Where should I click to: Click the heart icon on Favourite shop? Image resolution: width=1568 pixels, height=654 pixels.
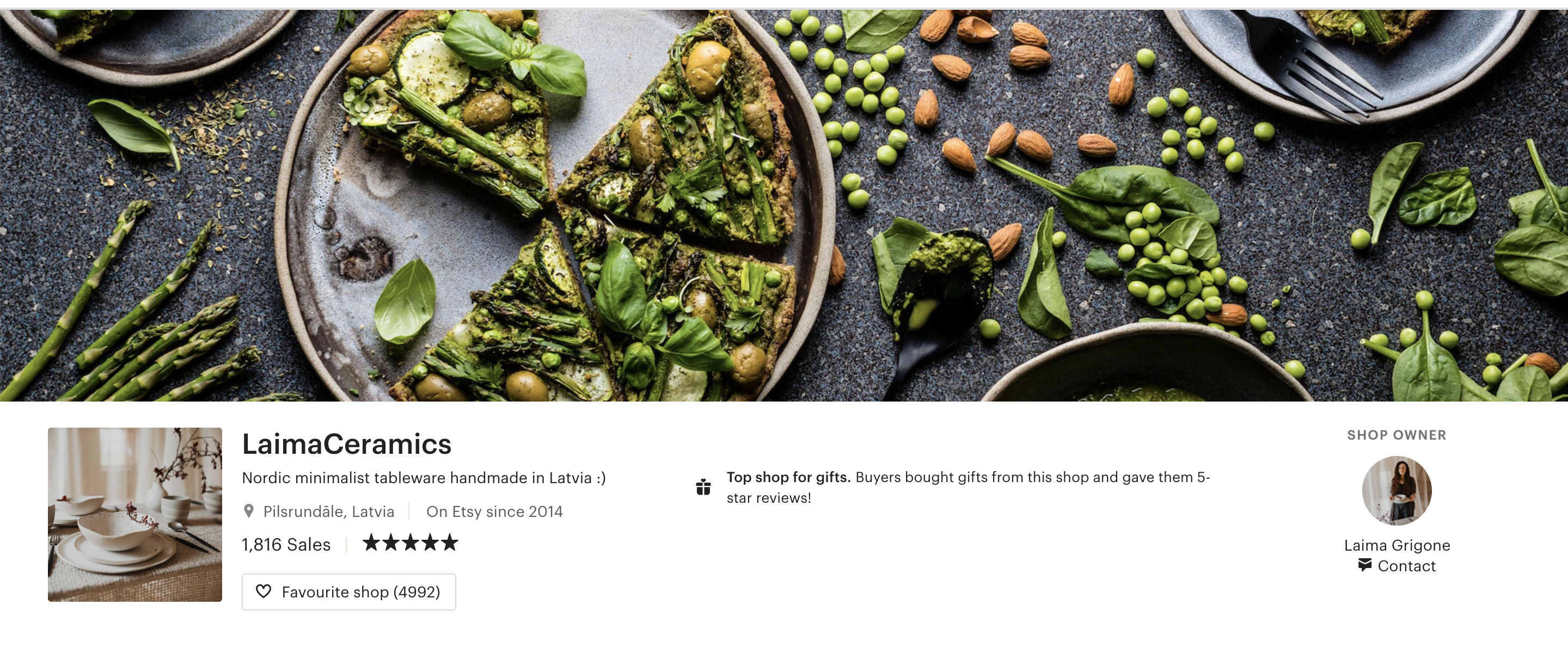263,591
